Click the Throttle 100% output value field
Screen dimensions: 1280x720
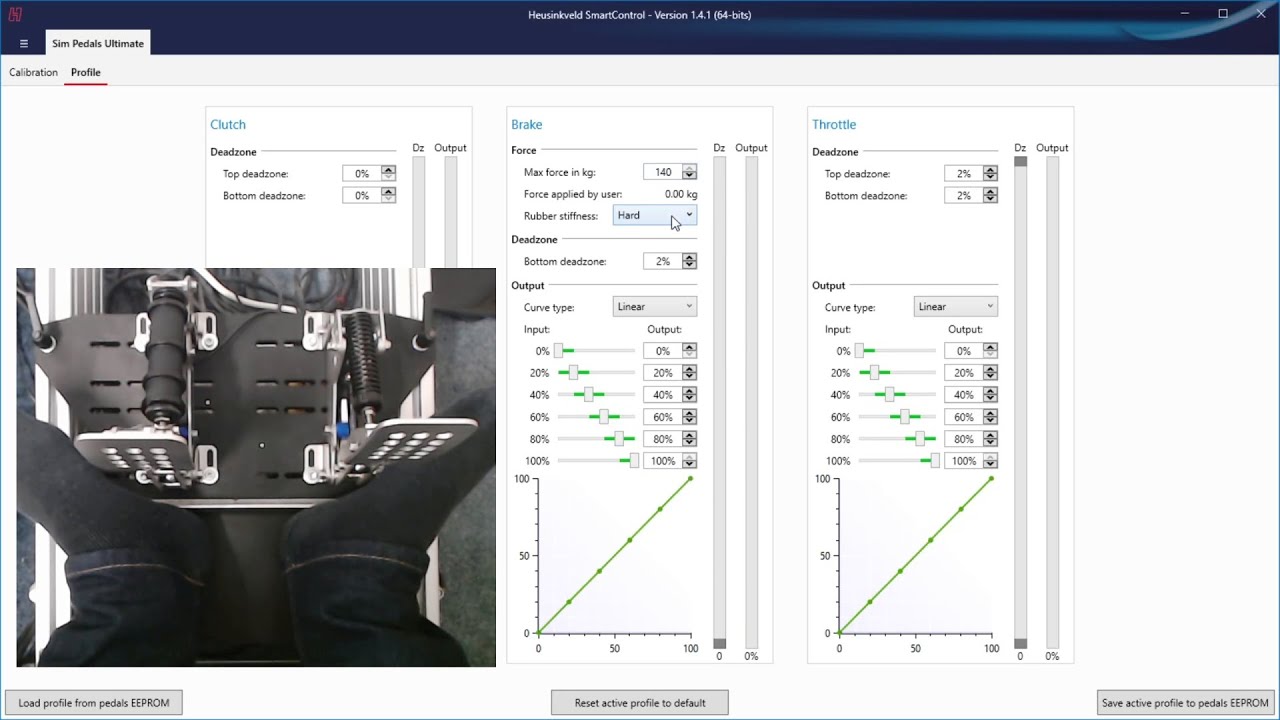pos(963,461)
